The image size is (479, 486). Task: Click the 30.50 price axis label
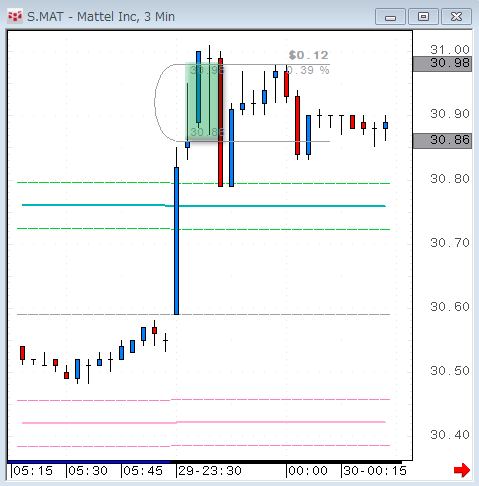pyautogui.click(x=450, y=371)
